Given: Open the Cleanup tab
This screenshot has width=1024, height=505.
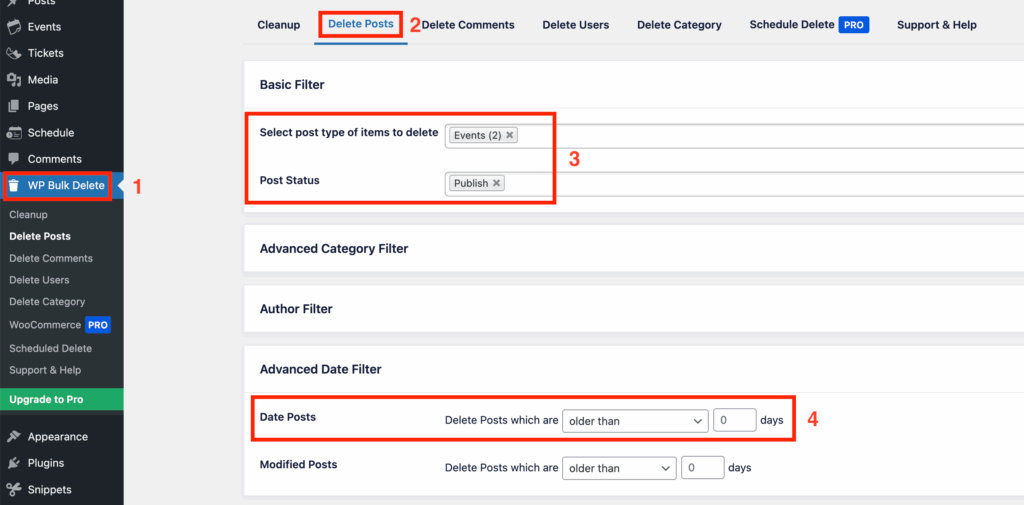Looking at the screenshot, I should click(279, 25).
